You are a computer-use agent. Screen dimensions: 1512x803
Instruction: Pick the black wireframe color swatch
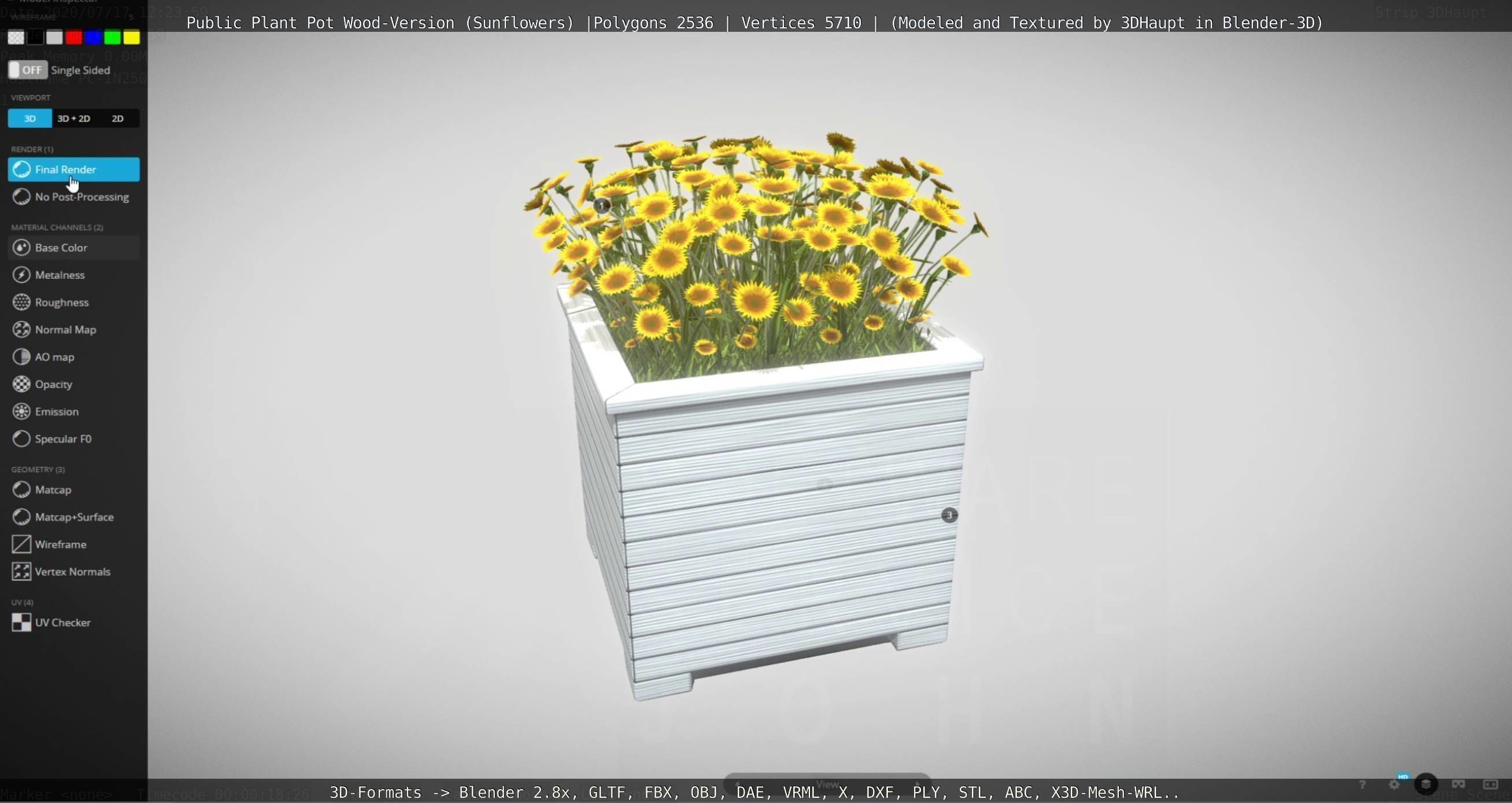(35, 38)
